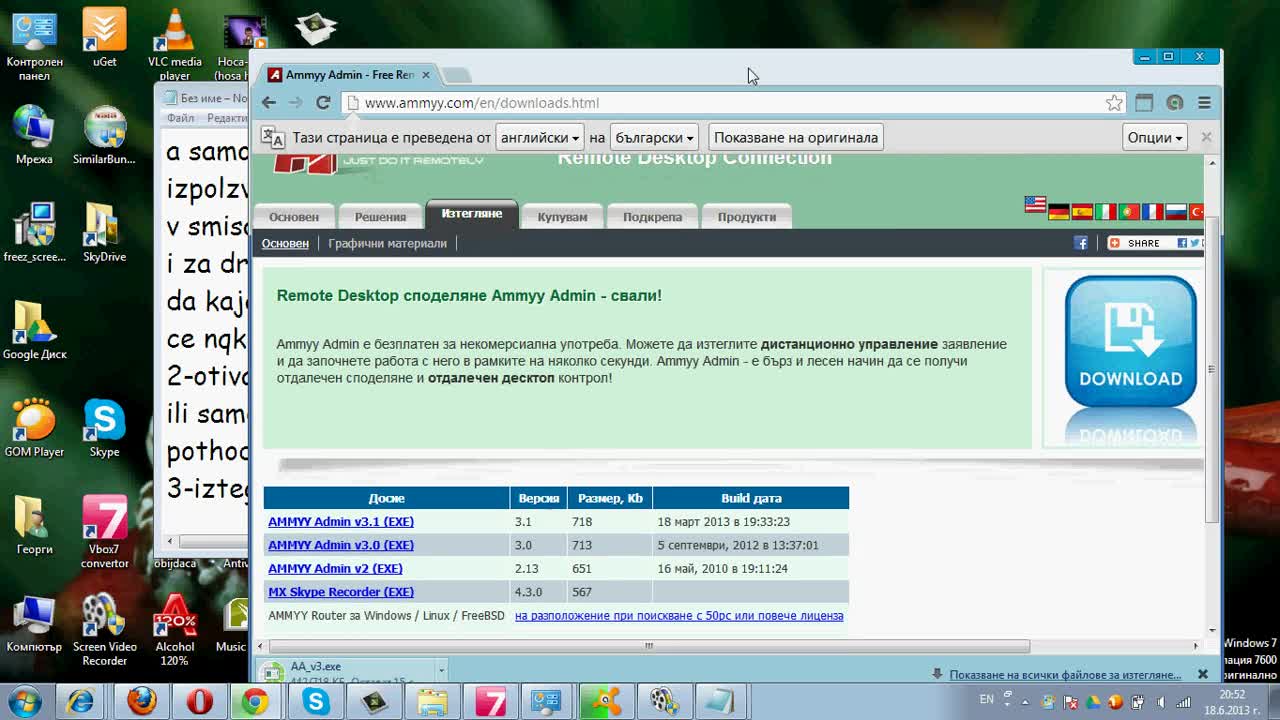Image resolution: width=1280 pixels, height=720 pixels.
Task: Click the window-shaped extension icon in Chrome toolbar
Action: pos(1145,103)
